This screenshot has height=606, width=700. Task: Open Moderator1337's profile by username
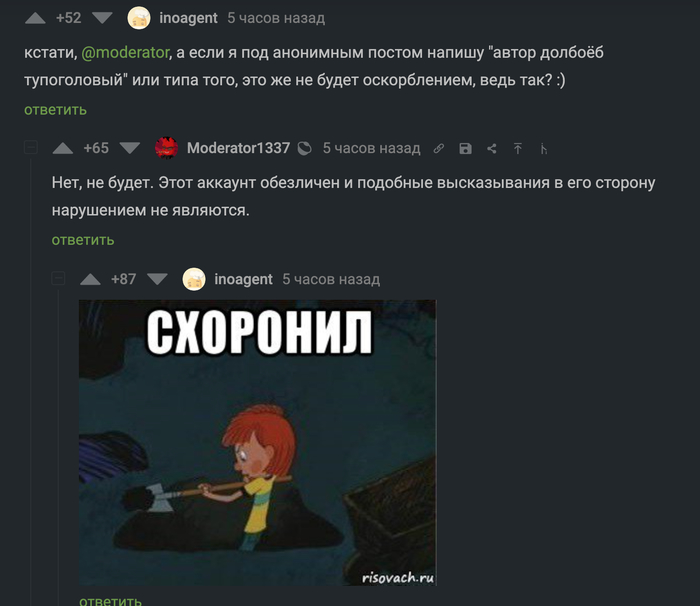(x=238, y=148)
